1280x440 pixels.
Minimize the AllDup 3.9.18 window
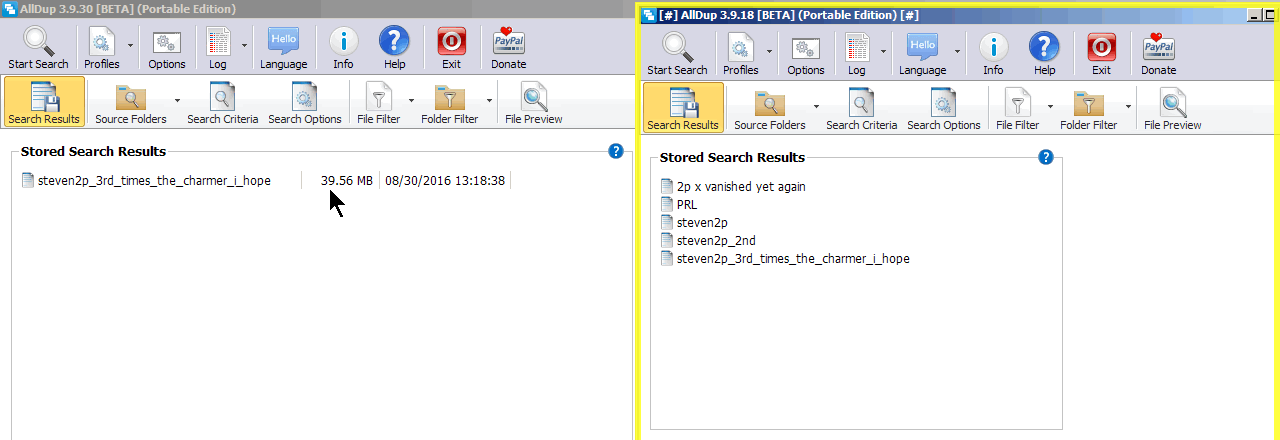coord(1255,15)
